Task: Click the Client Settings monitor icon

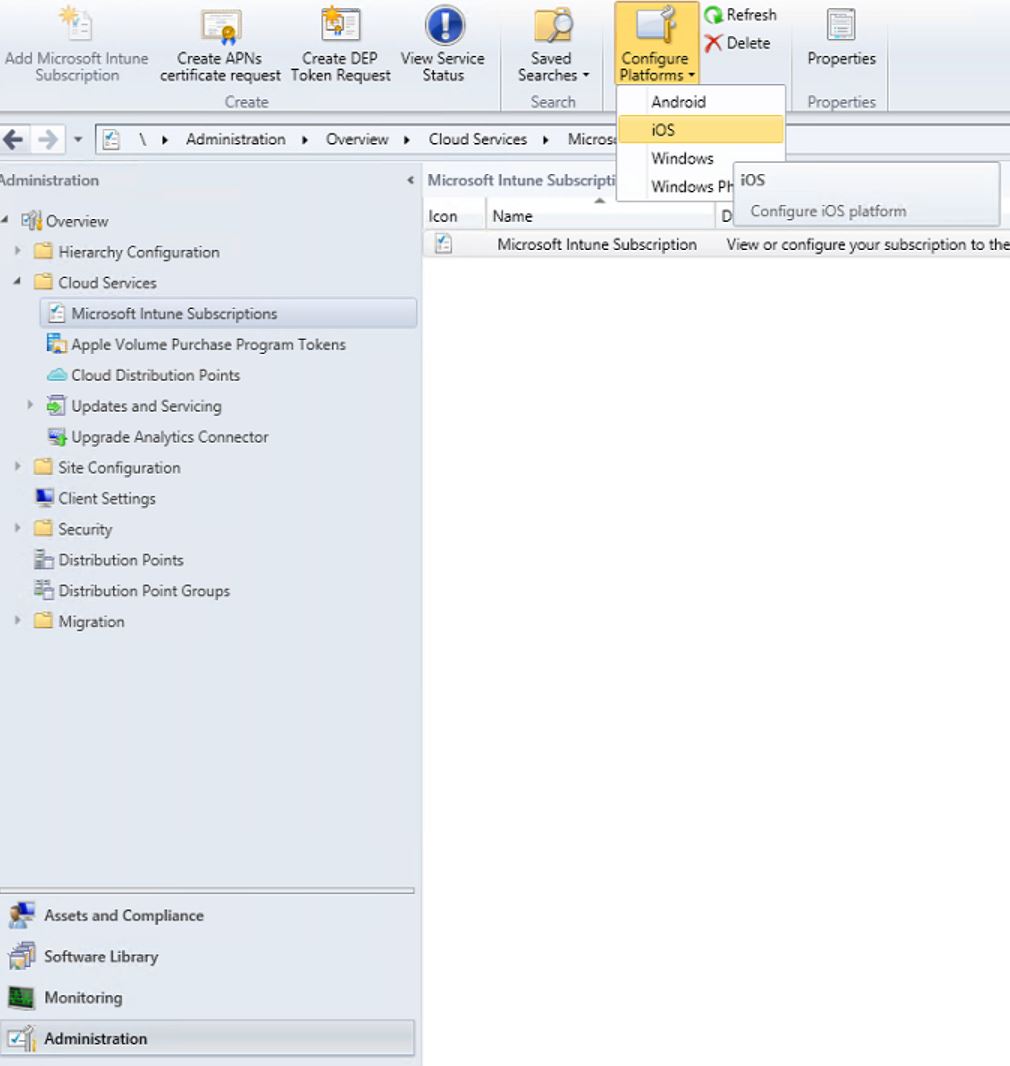Action: (44, 498)
